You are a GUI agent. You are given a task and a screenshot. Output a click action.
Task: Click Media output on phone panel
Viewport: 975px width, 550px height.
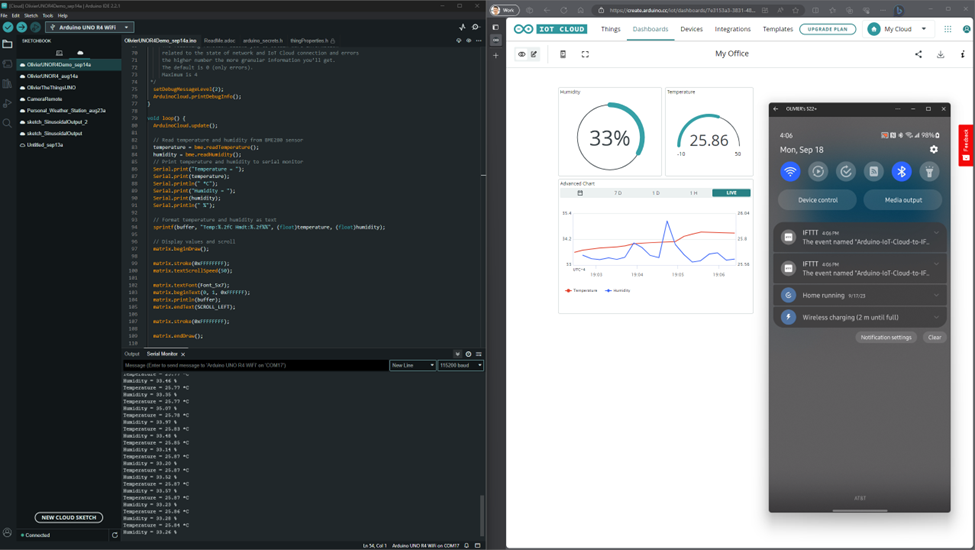[903, 200]
